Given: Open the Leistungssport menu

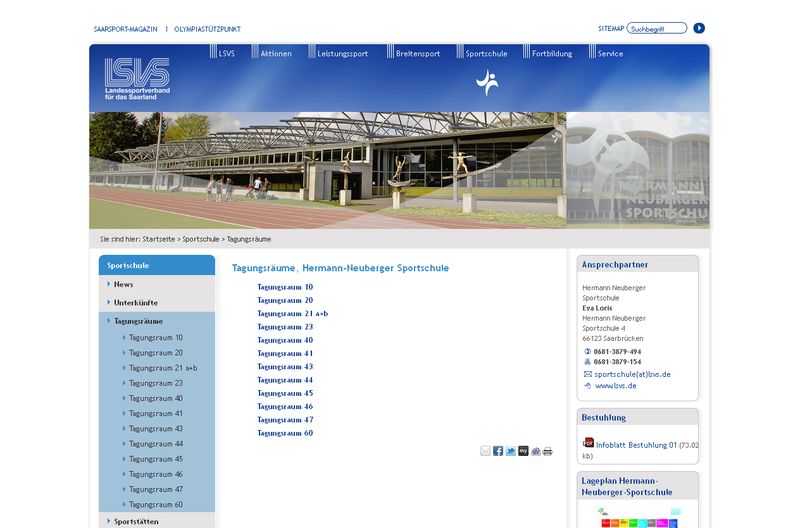Looking at the screenshot, I should (x=342, y=53).
